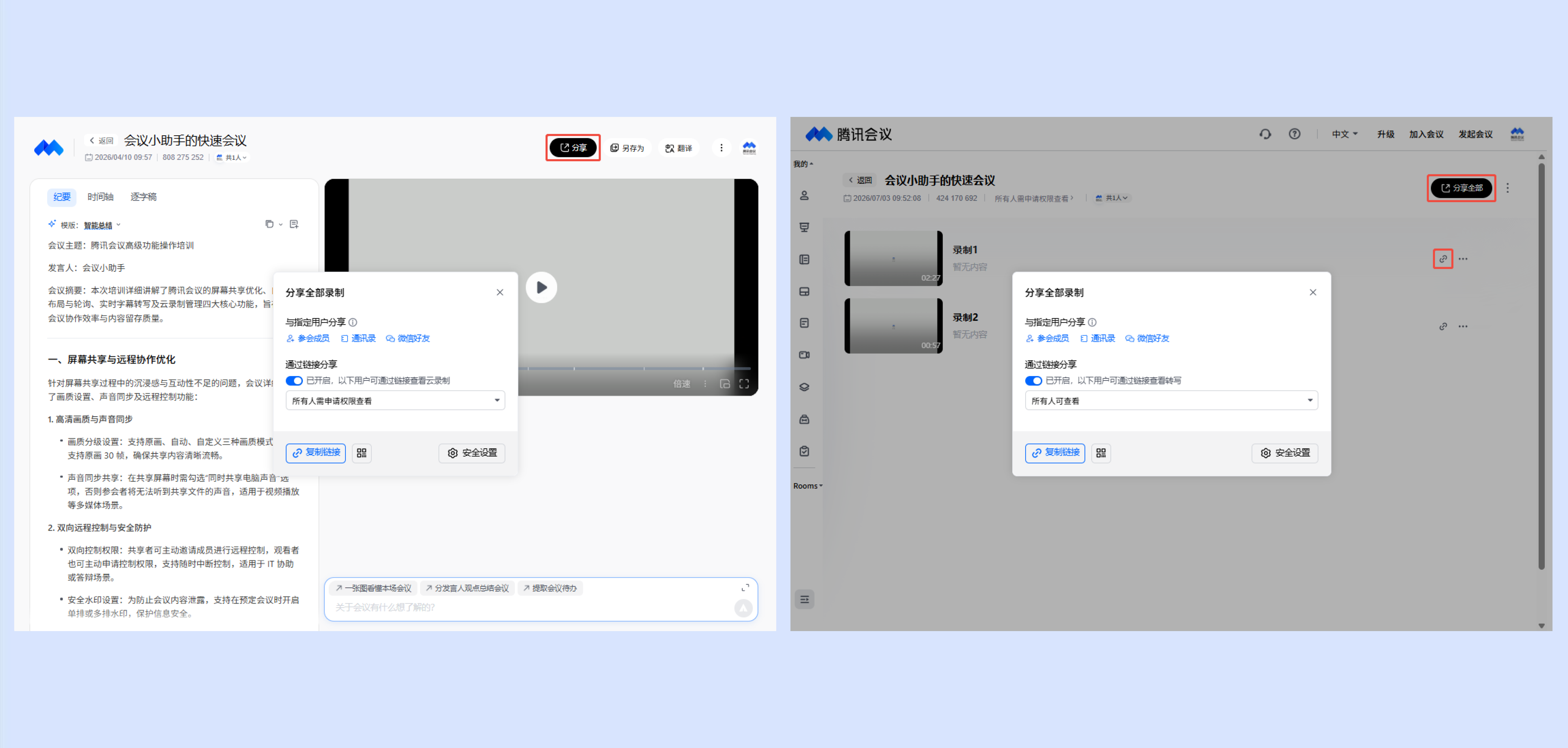Toggle link sharing for 查看云录制
The height and width of the screenshot is (748, 1568).
pos(294,380)
